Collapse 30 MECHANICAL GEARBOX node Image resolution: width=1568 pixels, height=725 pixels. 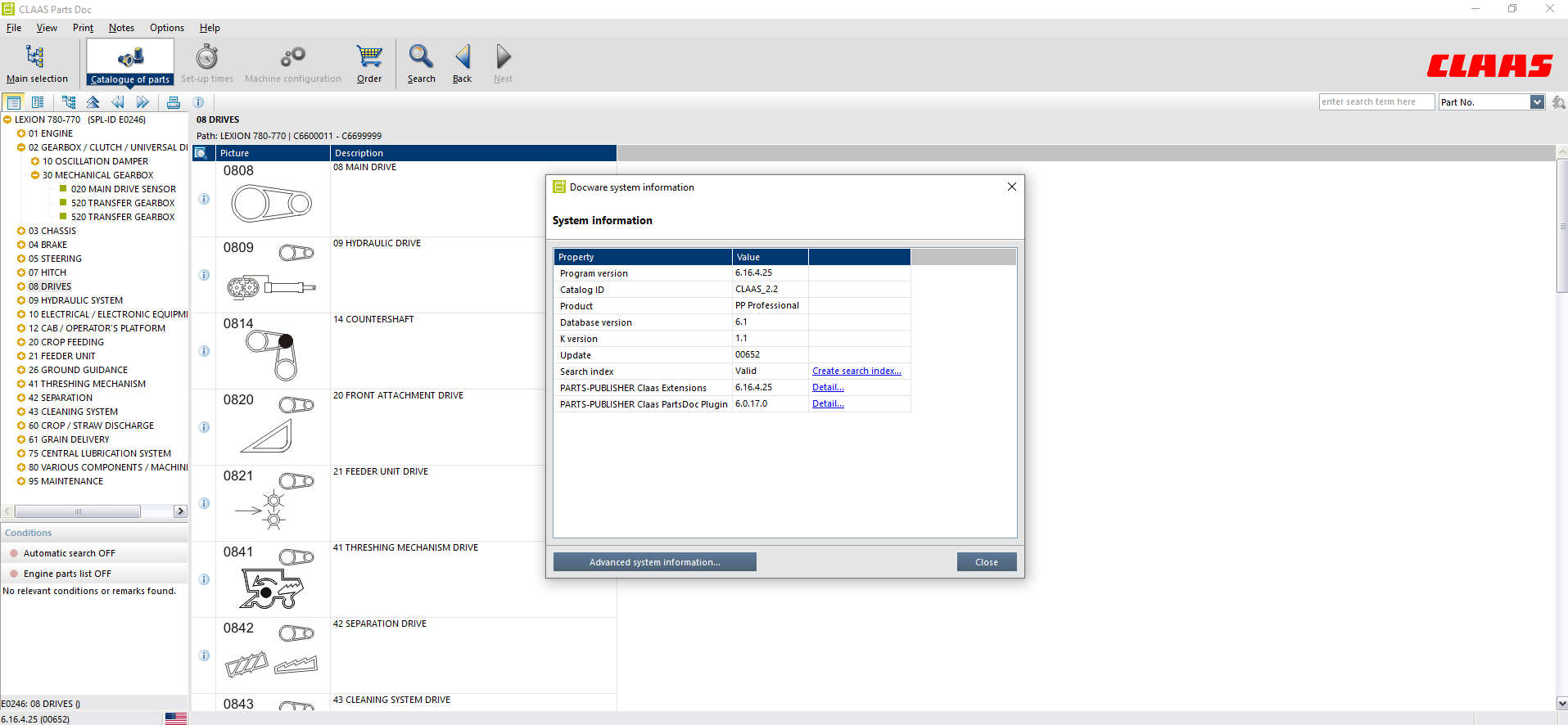[35, 175]
